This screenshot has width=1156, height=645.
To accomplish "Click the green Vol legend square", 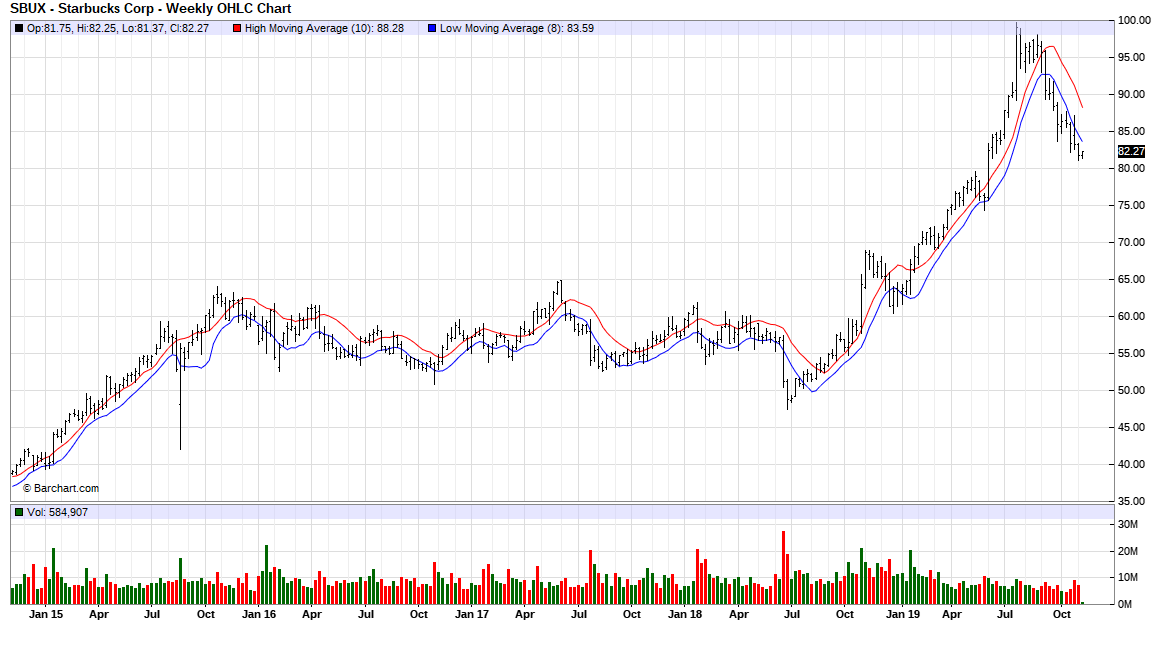I will [x=19, y=512].
